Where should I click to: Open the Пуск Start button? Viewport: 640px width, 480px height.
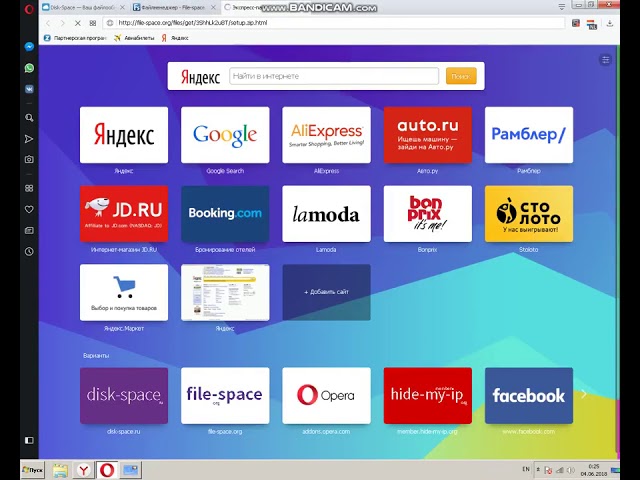[33, 470]
